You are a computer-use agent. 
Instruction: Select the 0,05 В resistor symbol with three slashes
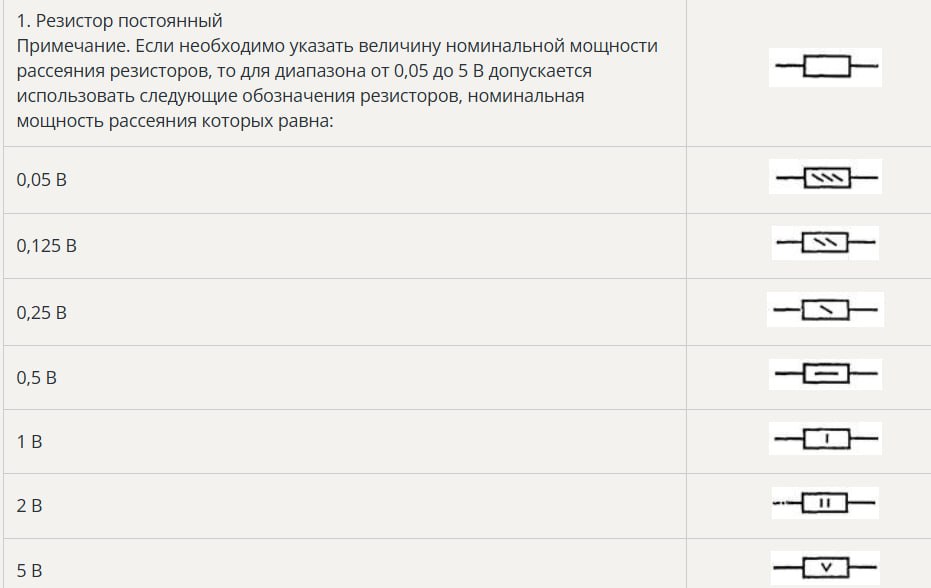pos(825,176)
